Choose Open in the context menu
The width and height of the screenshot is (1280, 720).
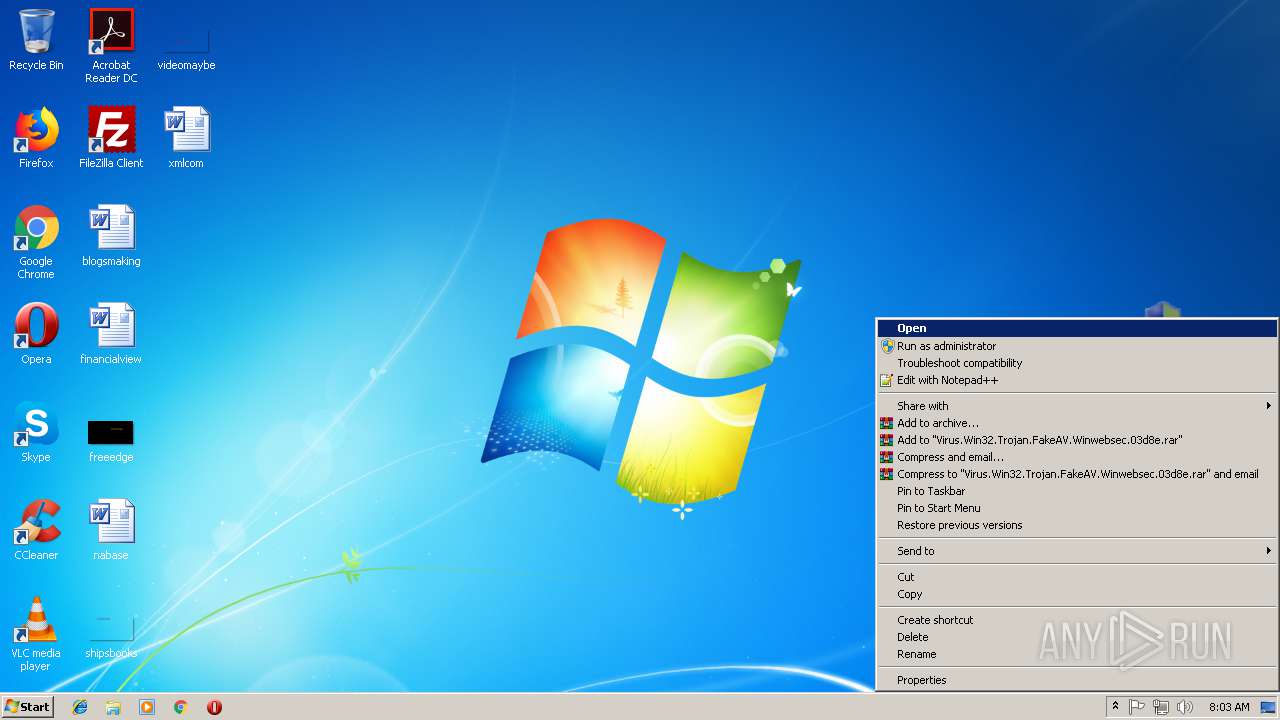1077,328
